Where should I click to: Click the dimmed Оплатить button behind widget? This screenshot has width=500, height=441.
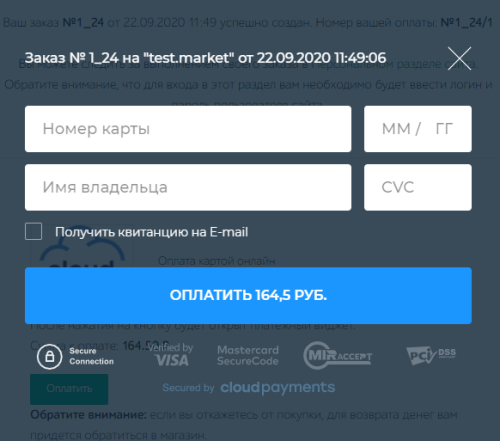[x=69, y=389]
